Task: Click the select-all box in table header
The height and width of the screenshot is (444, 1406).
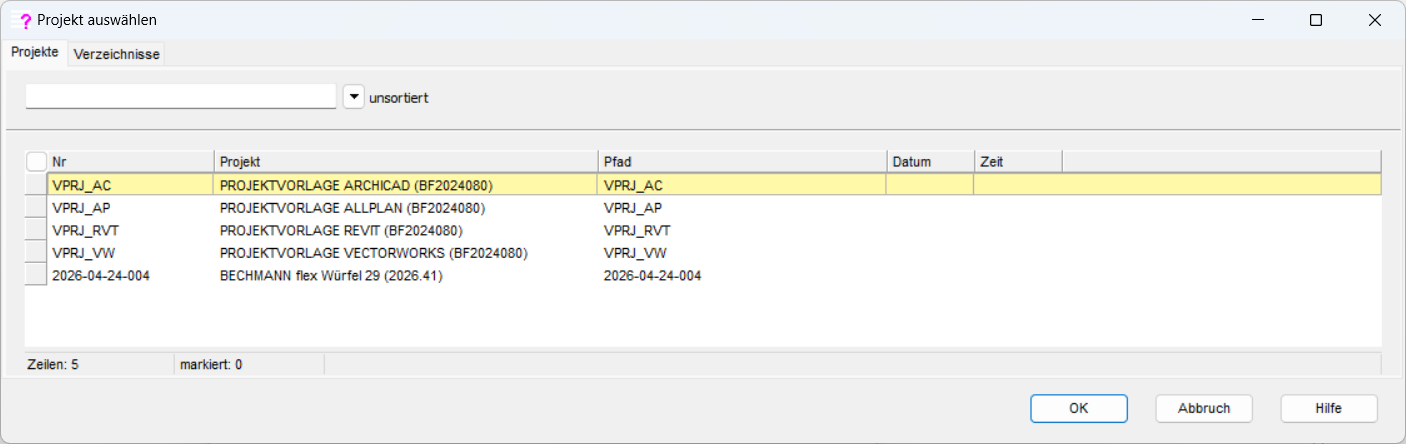Action: click(x=36, y=161)
